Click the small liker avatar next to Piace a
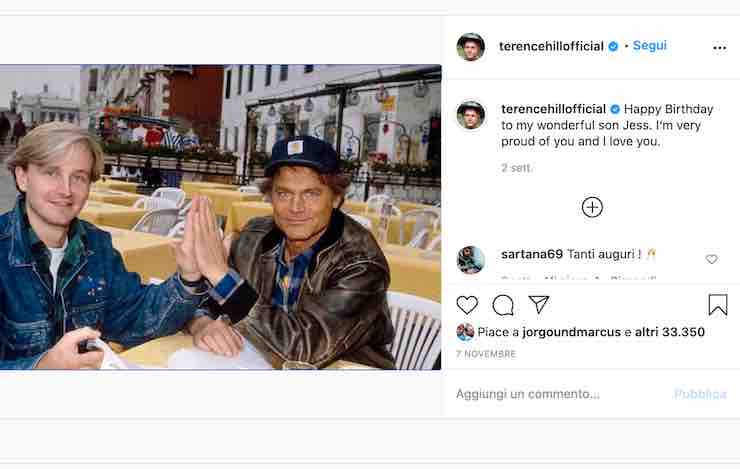The height and width of the screenshot is (469, 740). click(x=465, y=332)
